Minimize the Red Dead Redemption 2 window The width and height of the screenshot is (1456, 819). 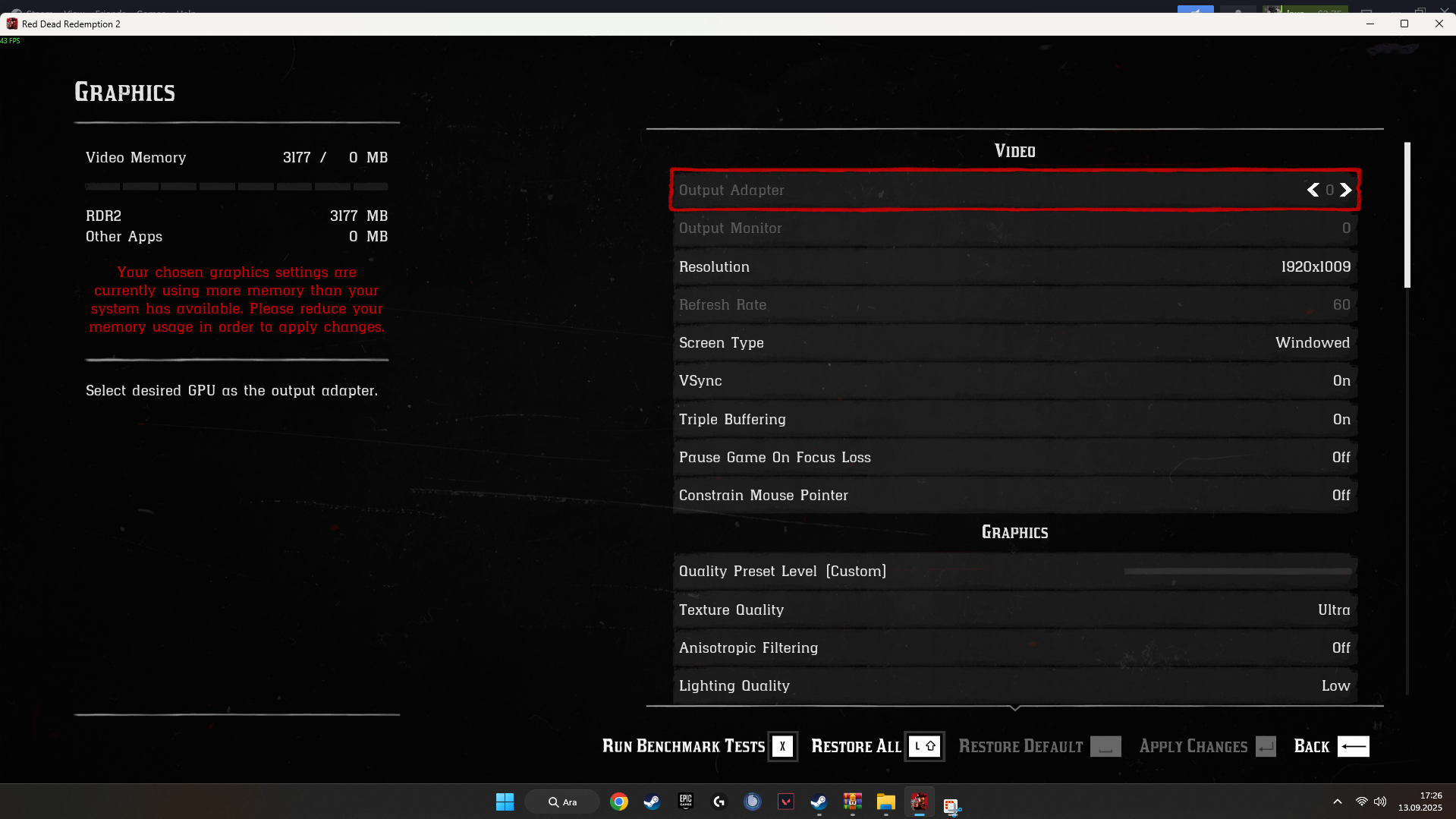click(1370, 24)
